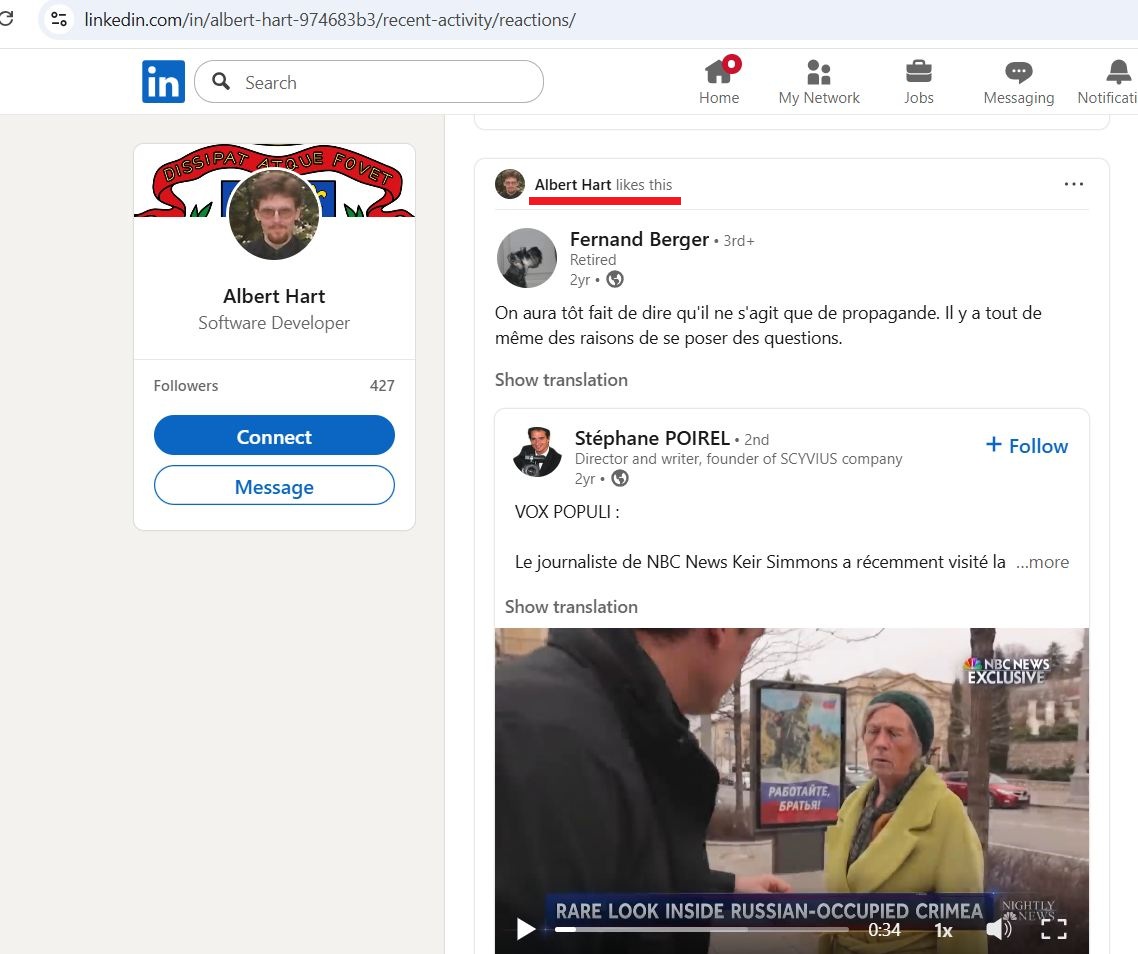This screenshot has width=1138, height=954.
Task: Check LinkedIn Notifications
Action: 1115,80
